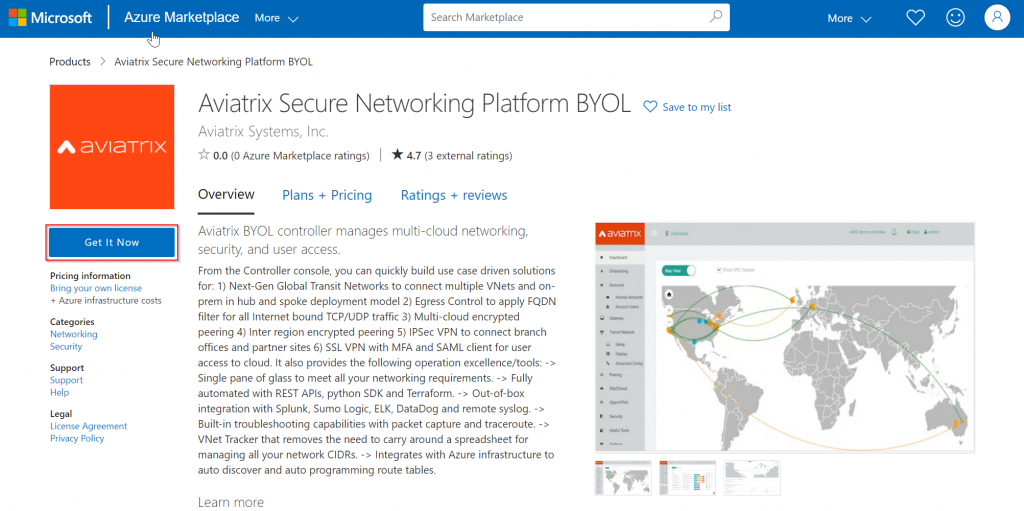Select the Overview tab
This screenshot has width=1024, height=511.
click(226, 195)
